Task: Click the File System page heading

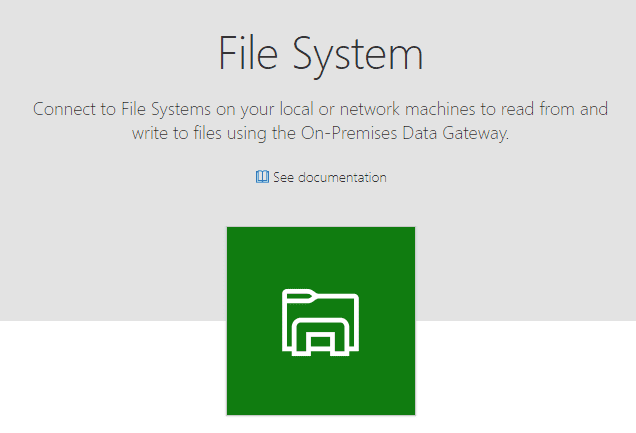Action: [320, 52]
